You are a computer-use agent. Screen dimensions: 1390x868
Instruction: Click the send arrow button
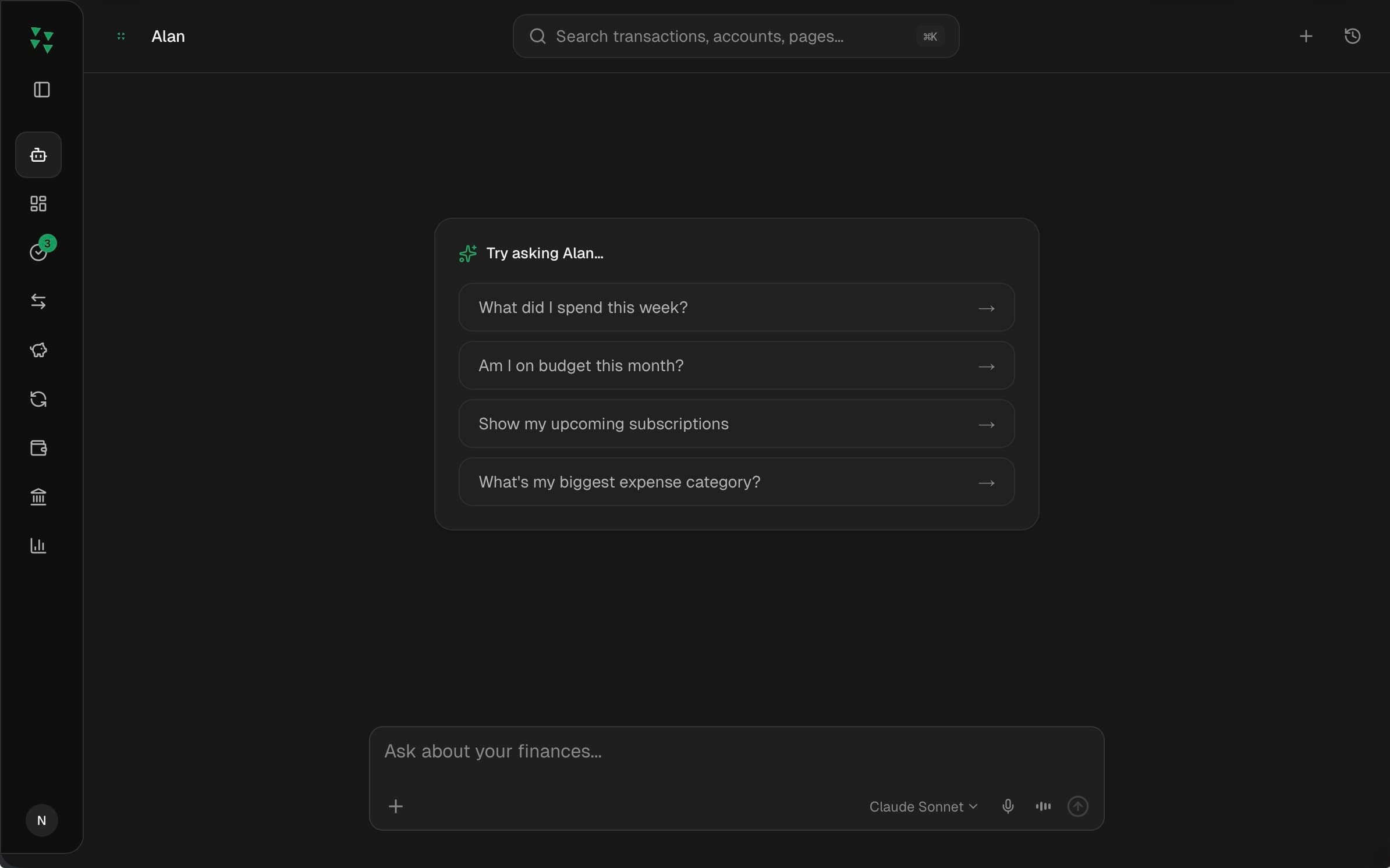(x=1077, y=806)
